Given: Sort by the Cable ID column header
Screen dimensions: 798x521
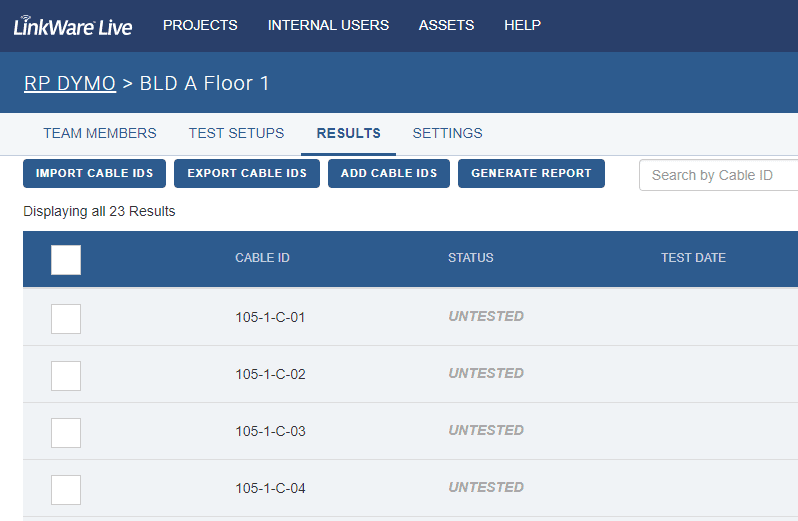Looking at the screenshot, I should (x=262, y=258).
